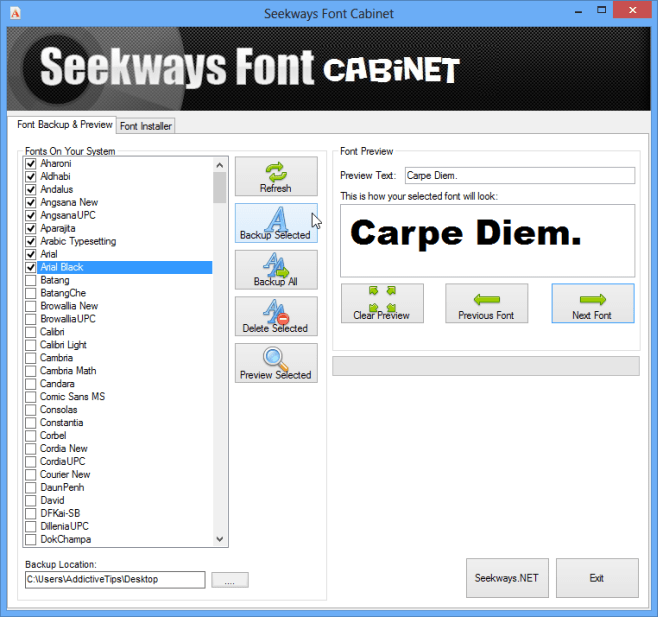Go to Previous Font

pos(486,303)
